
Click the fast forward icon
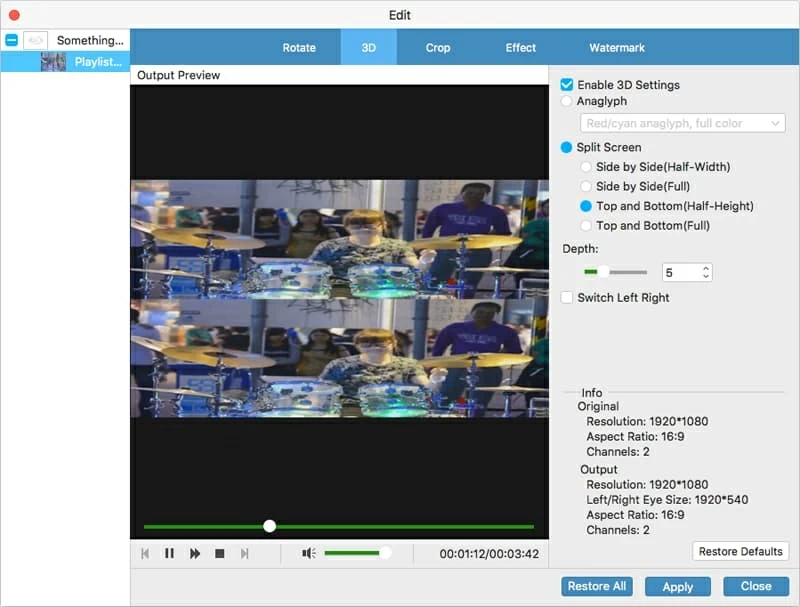tap(195, 553)
